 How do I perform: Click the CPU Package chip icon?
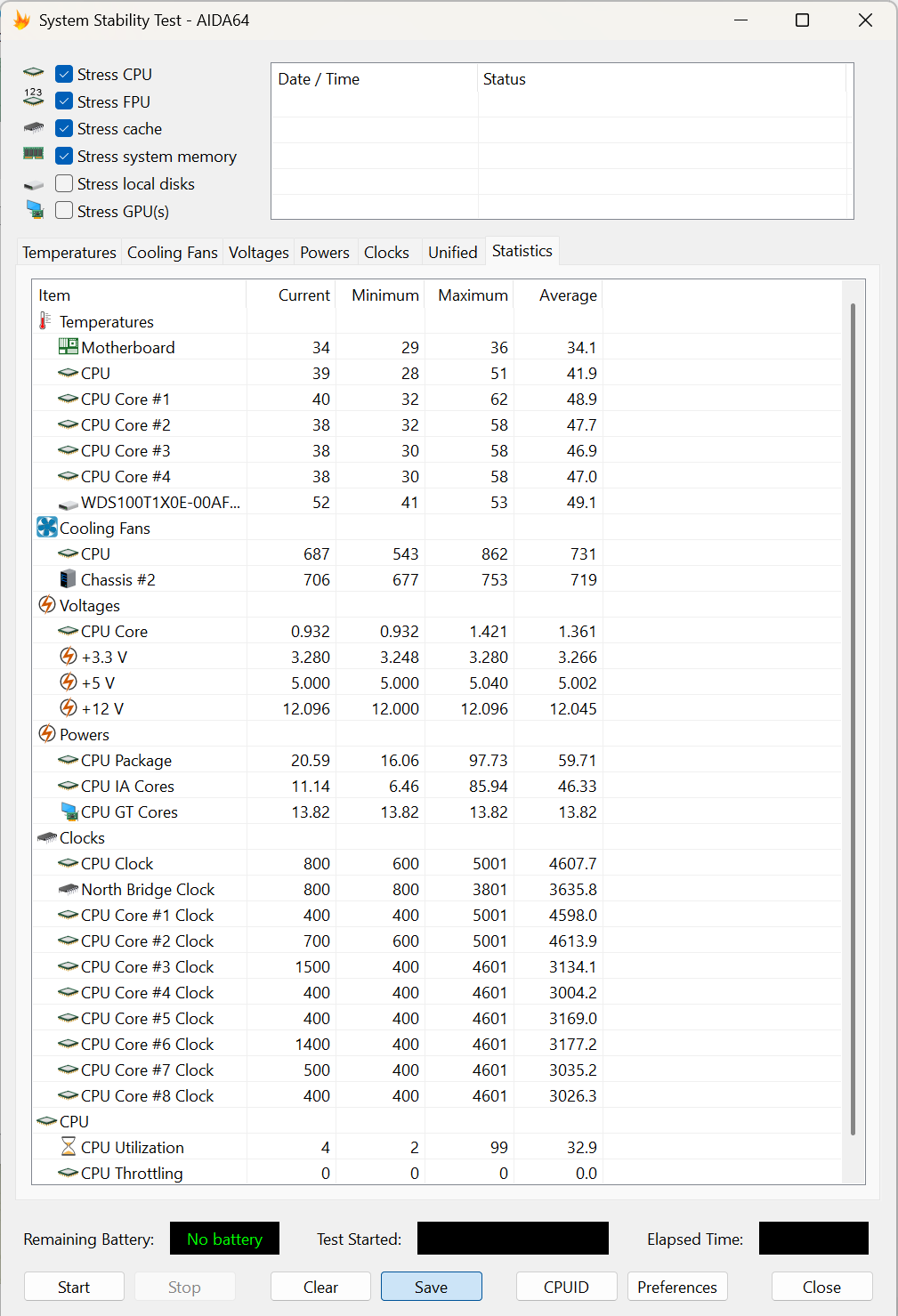point(69,760)
